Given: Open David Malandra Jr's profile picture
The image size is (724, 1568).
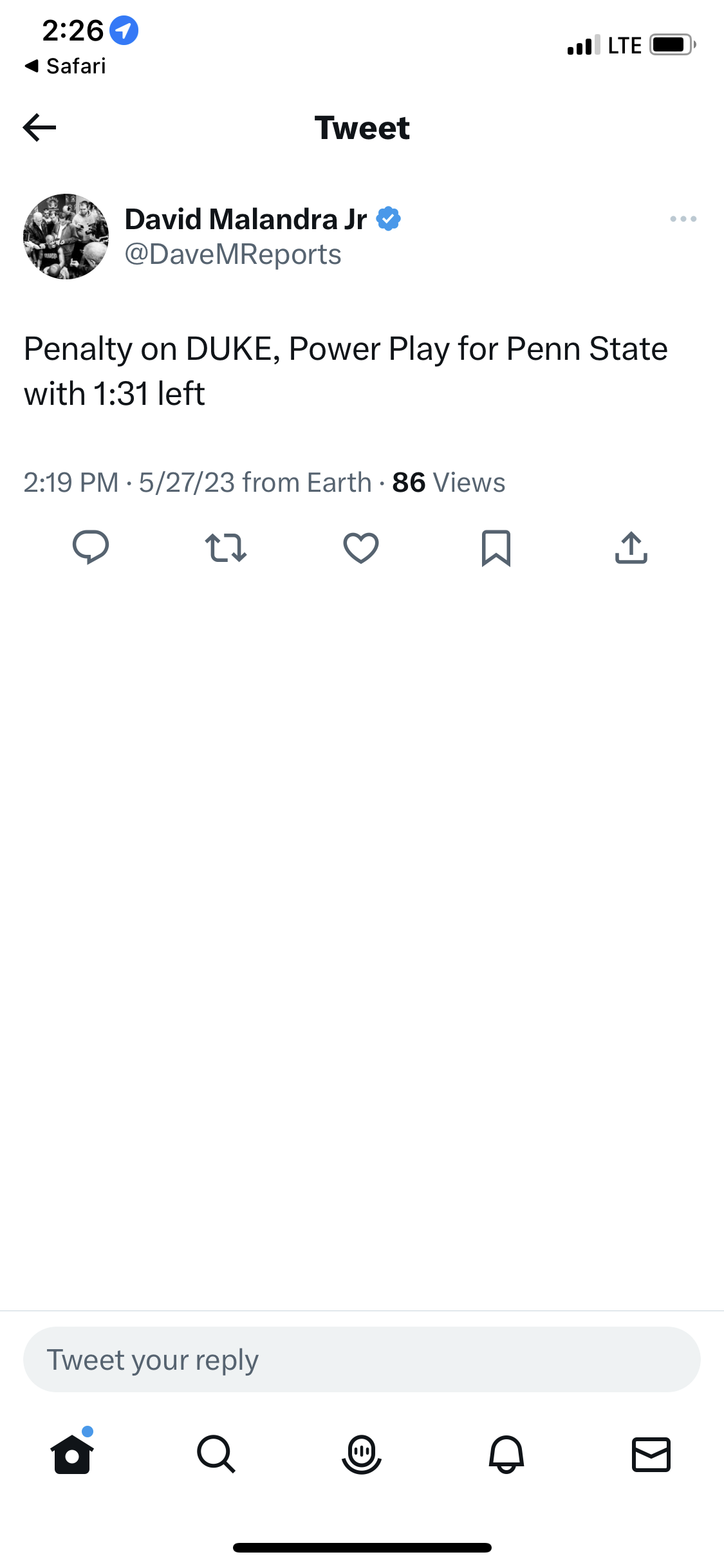Looking at the screenshot, I should click(66, 236).
